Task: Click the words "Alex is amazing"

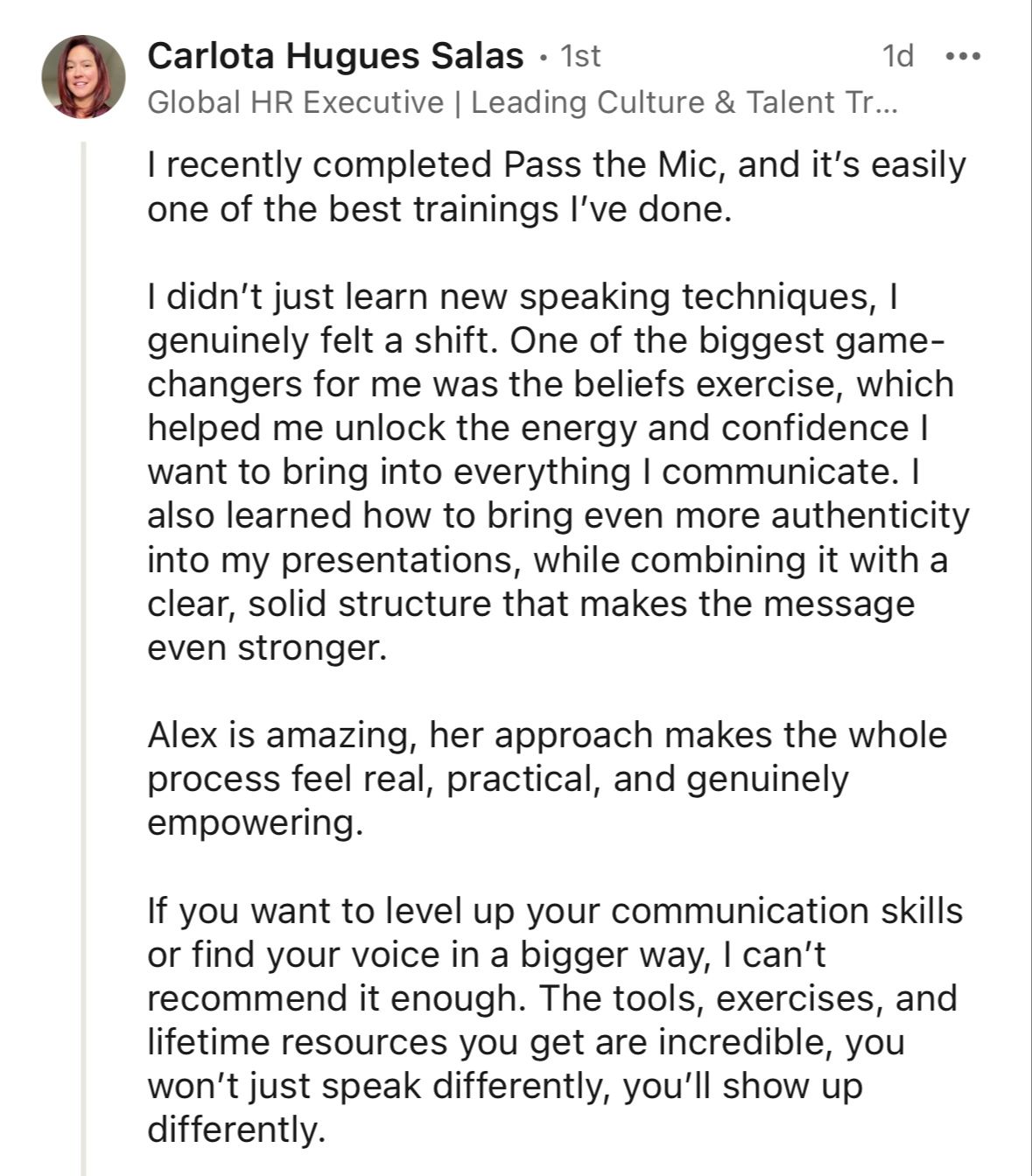Action: pyautogui.click(x=278, y=735)
